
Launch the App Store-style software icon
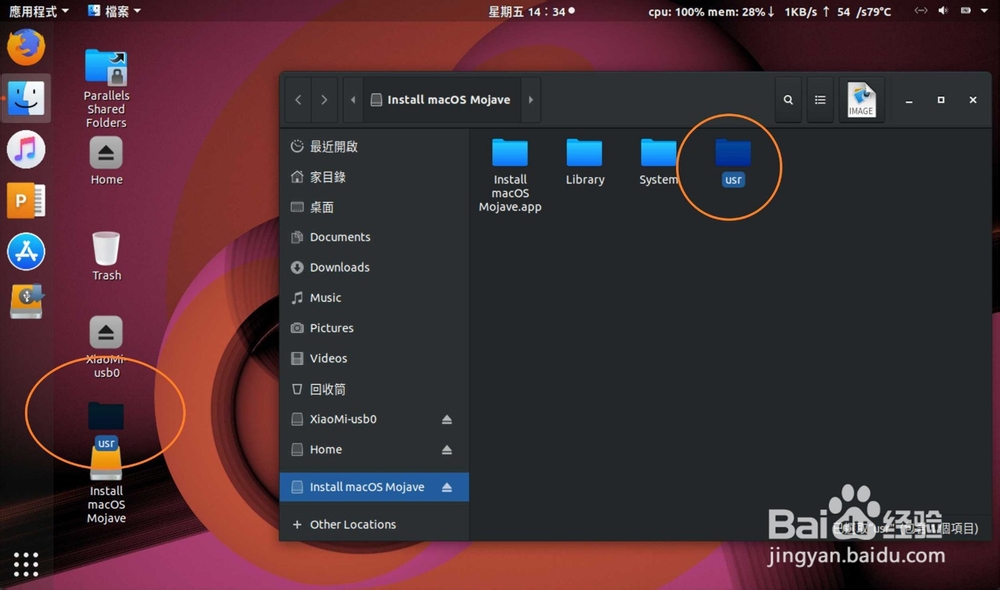click(x=26, y=251)
